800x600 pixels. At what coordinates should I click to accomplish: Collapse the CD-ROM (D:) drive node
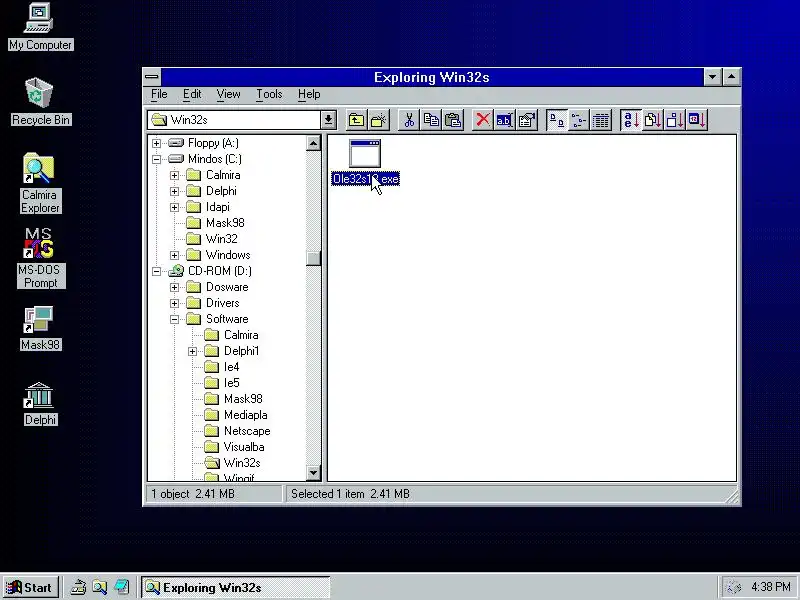pos(157,271)
